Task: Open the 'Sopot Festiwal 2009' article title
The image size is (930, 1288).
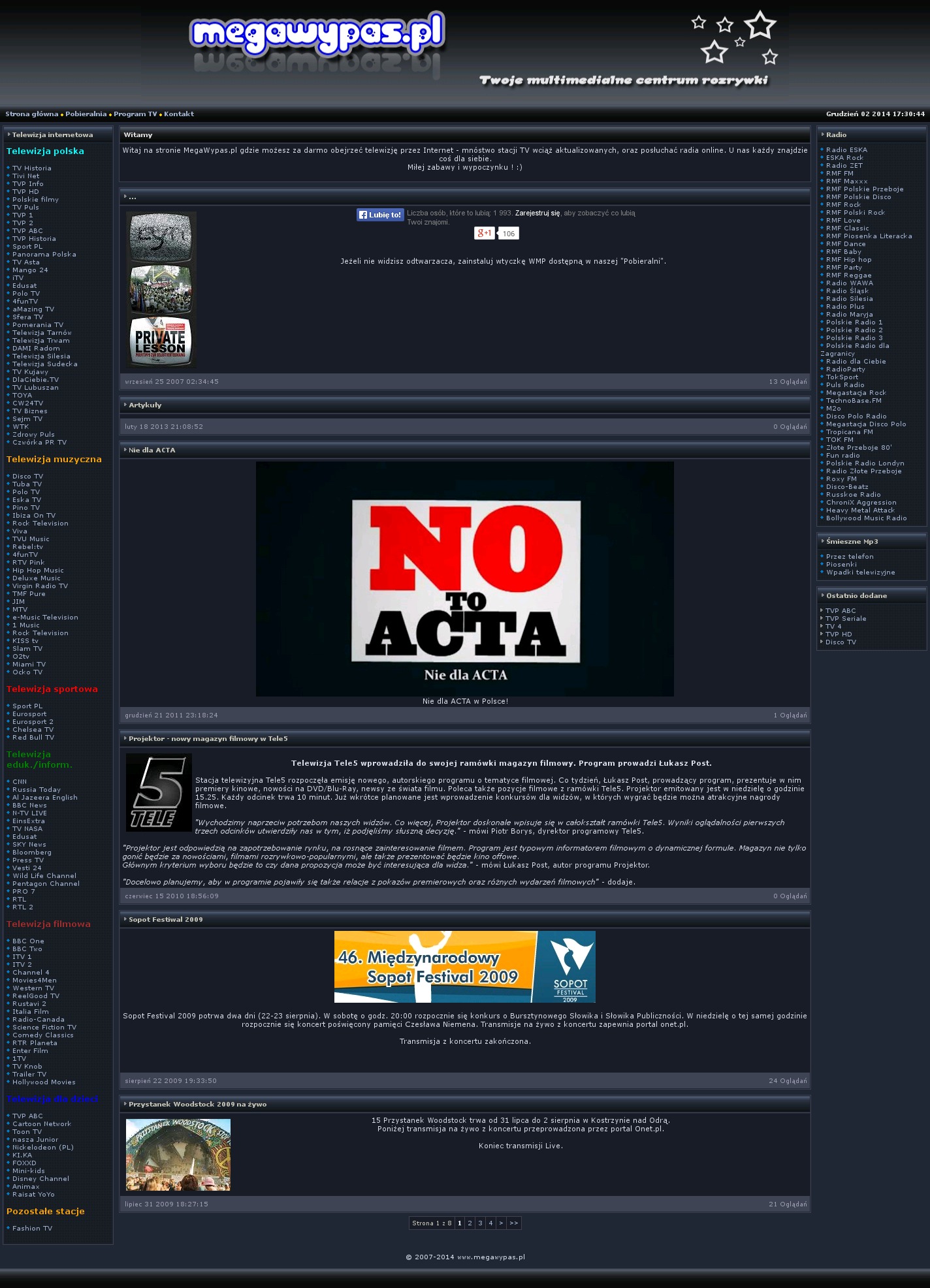Action: point(166,920)
